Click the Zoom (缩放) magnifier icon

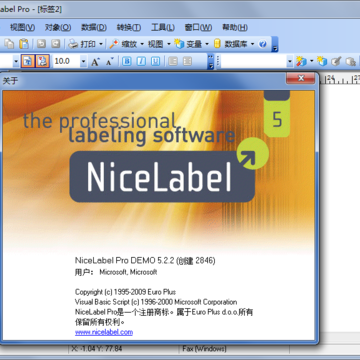114,44
